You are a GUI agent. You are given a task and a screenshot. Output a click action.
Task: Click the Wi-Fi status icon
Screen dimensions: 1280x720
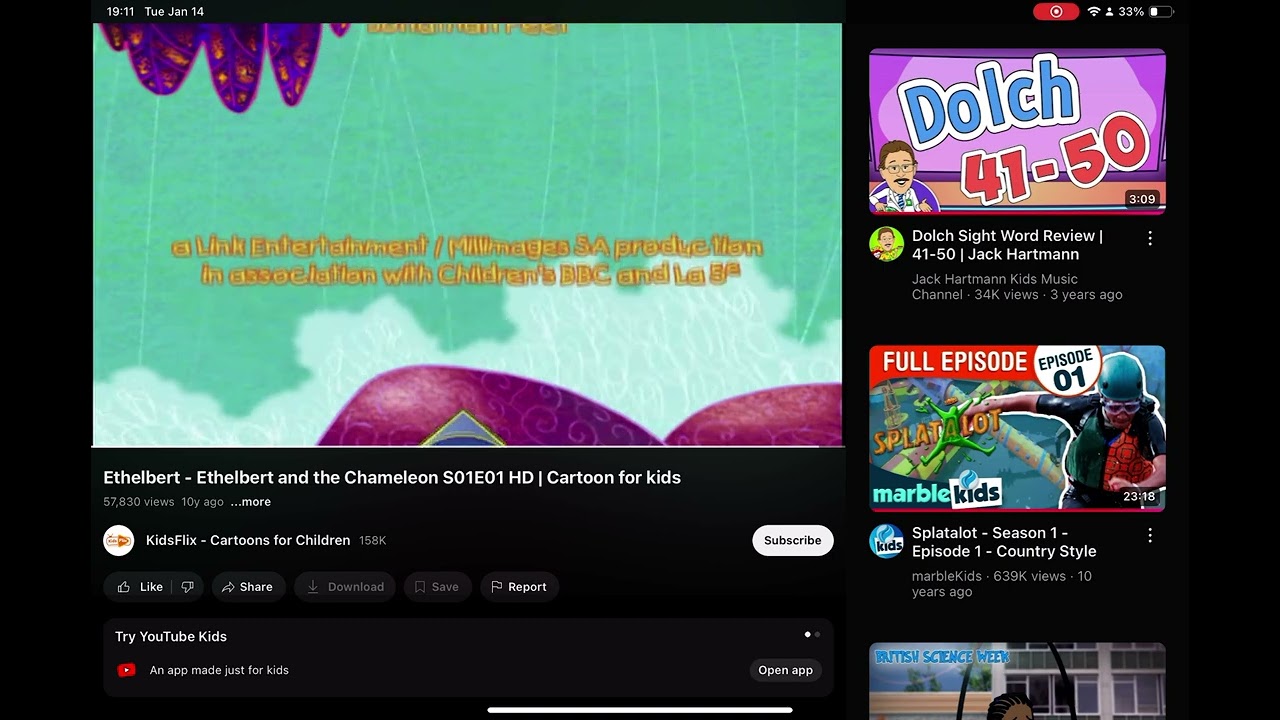click(1094, 12)
